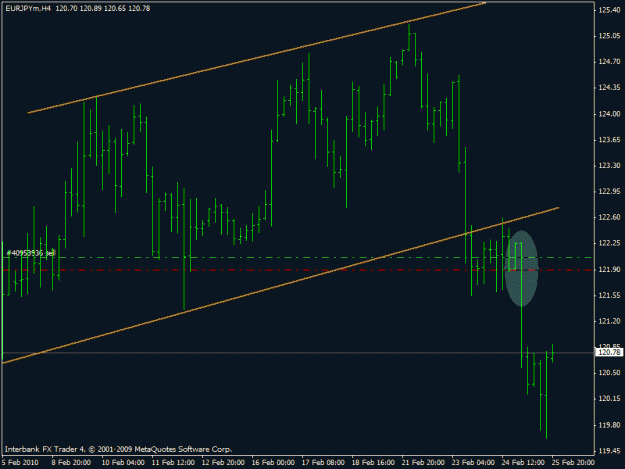Click the 121.90 price scale label
625x469 pixels.
click(609, 269)
